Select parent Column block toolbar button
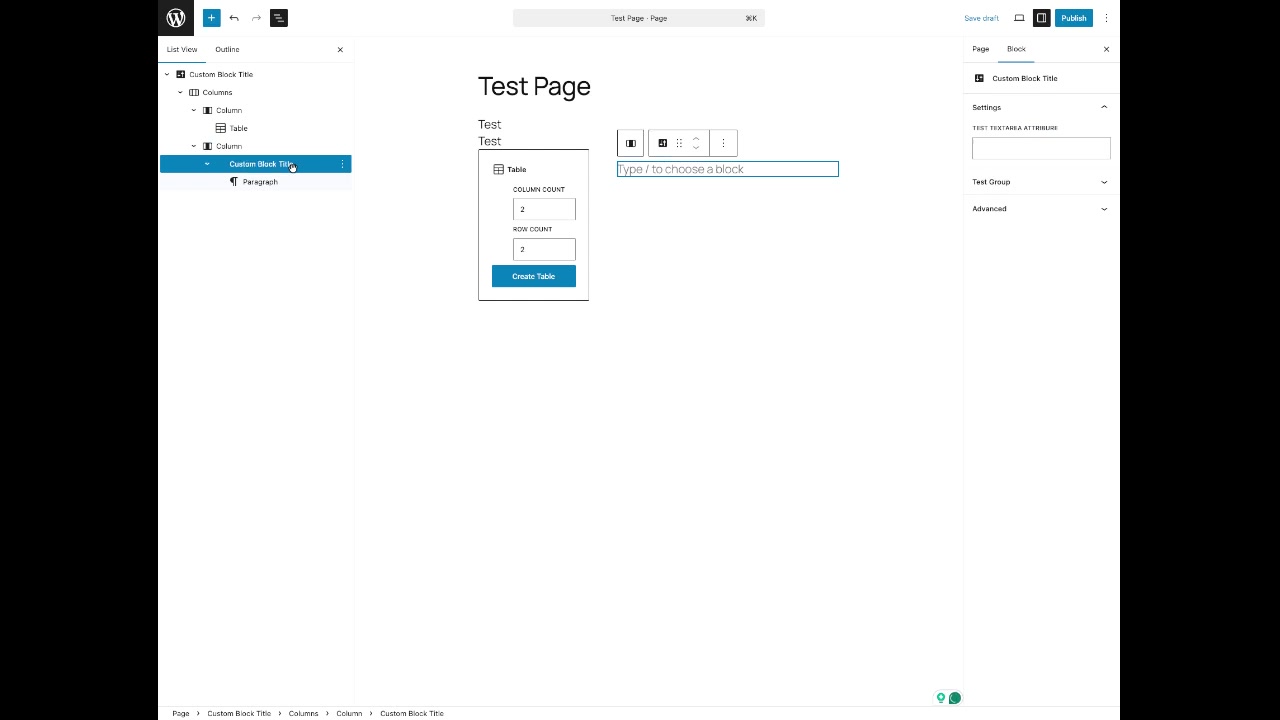This screenshot has width=1280, height=720. [630, 143]
